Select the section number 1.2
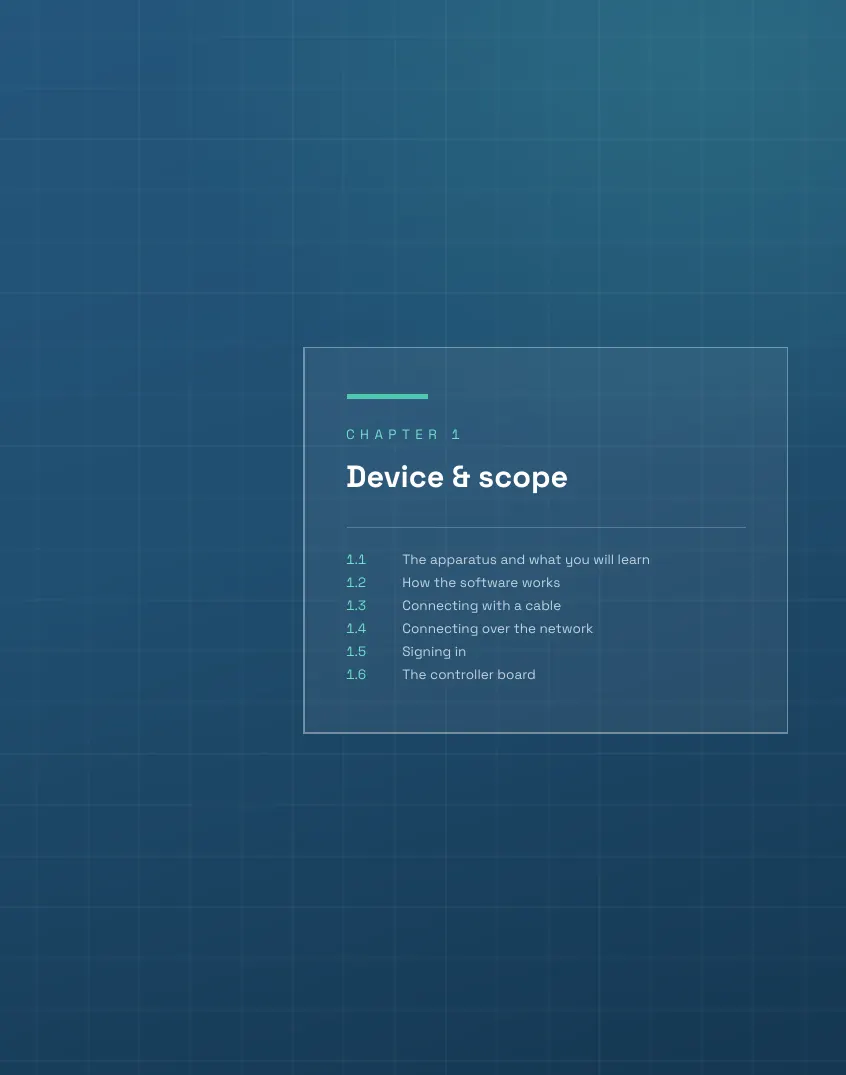The height and width of the screenshot is (1075, 846). pos(356,582)
